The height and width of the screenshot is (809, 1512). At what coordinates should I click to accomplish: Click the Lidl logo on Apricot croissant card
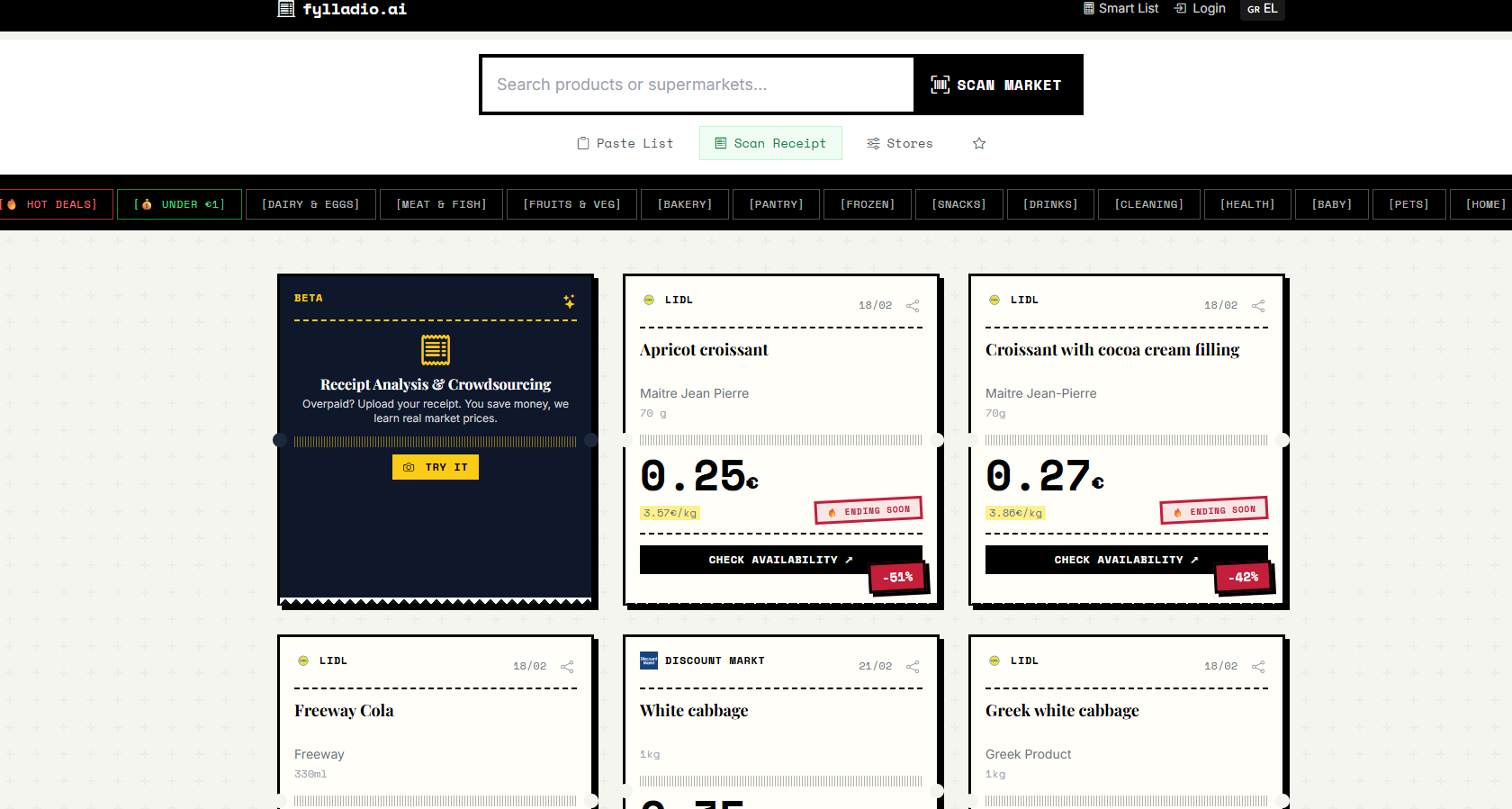649,300
